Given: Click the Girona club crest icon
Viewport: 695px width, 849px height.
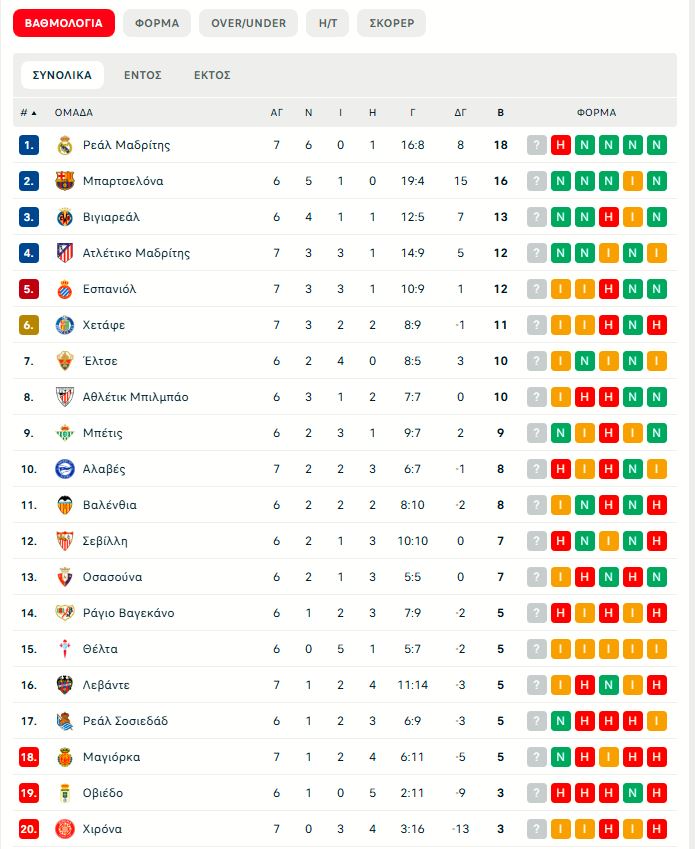Looking at the screenshot, I should [65, 829].
